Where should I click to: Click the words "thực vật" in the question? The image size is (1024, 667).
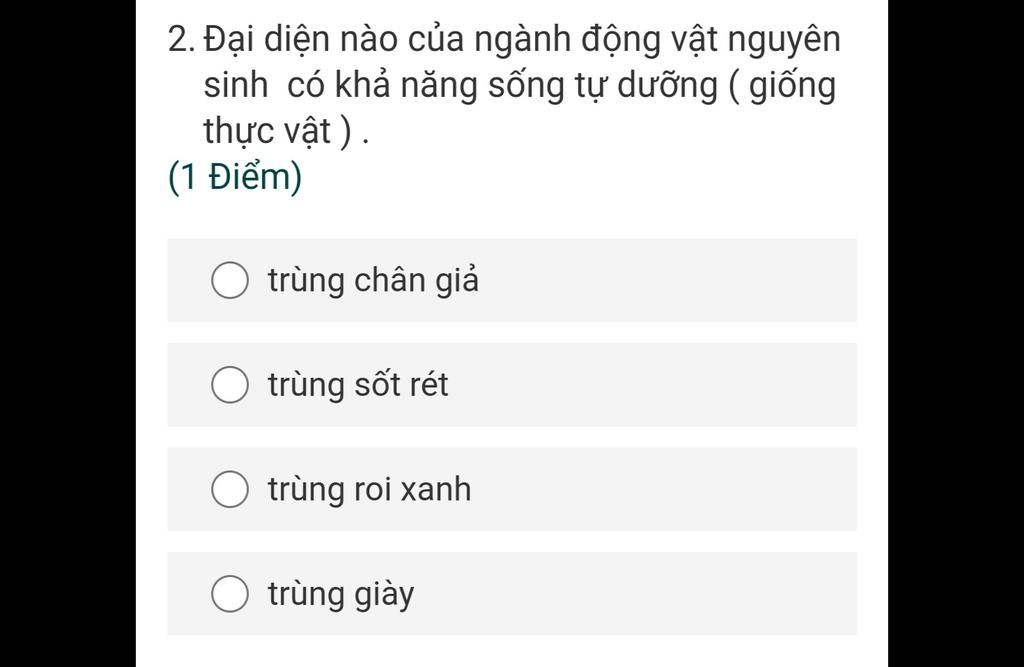pos(267,131)
